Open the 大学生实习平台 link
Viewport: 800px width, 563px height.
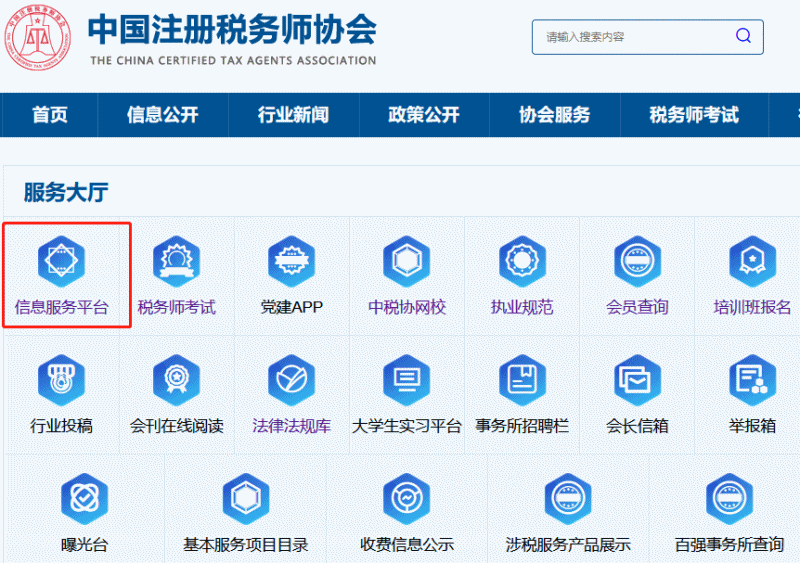406,426
